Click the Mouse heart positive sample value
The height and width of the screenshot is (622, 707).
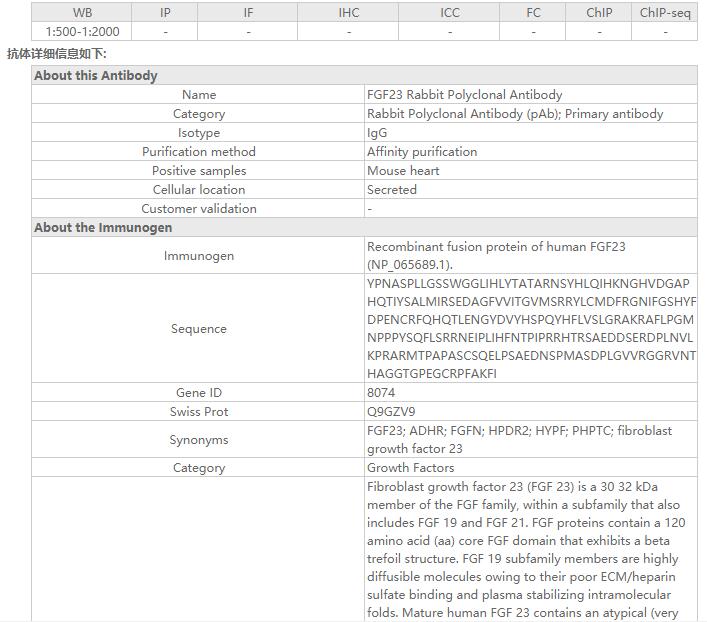pos(403,171)
